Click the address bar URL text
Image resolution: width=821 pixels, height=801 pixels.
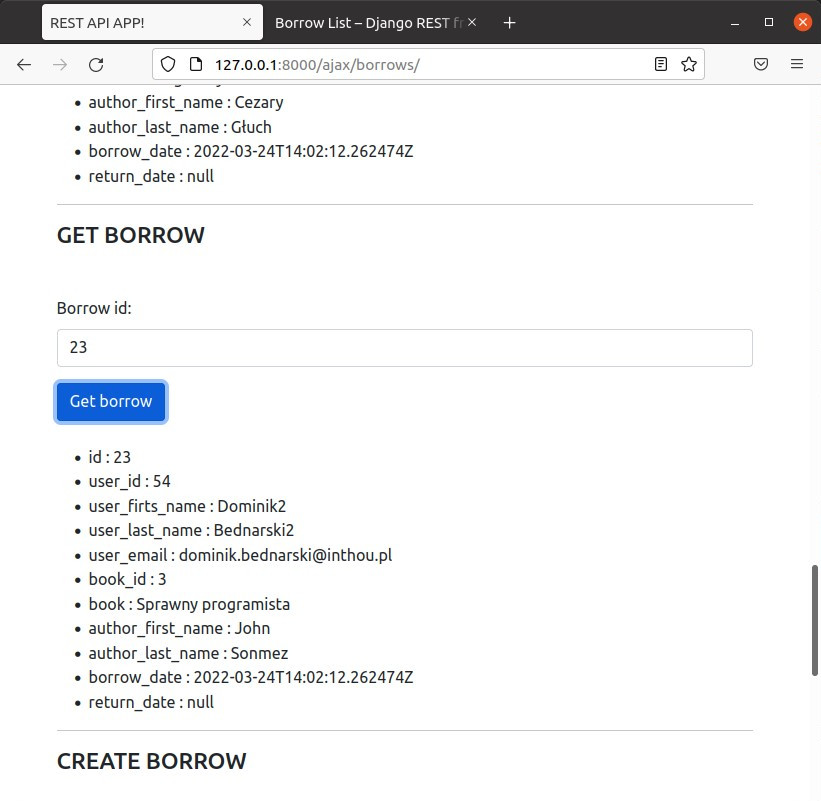(317, 64)
